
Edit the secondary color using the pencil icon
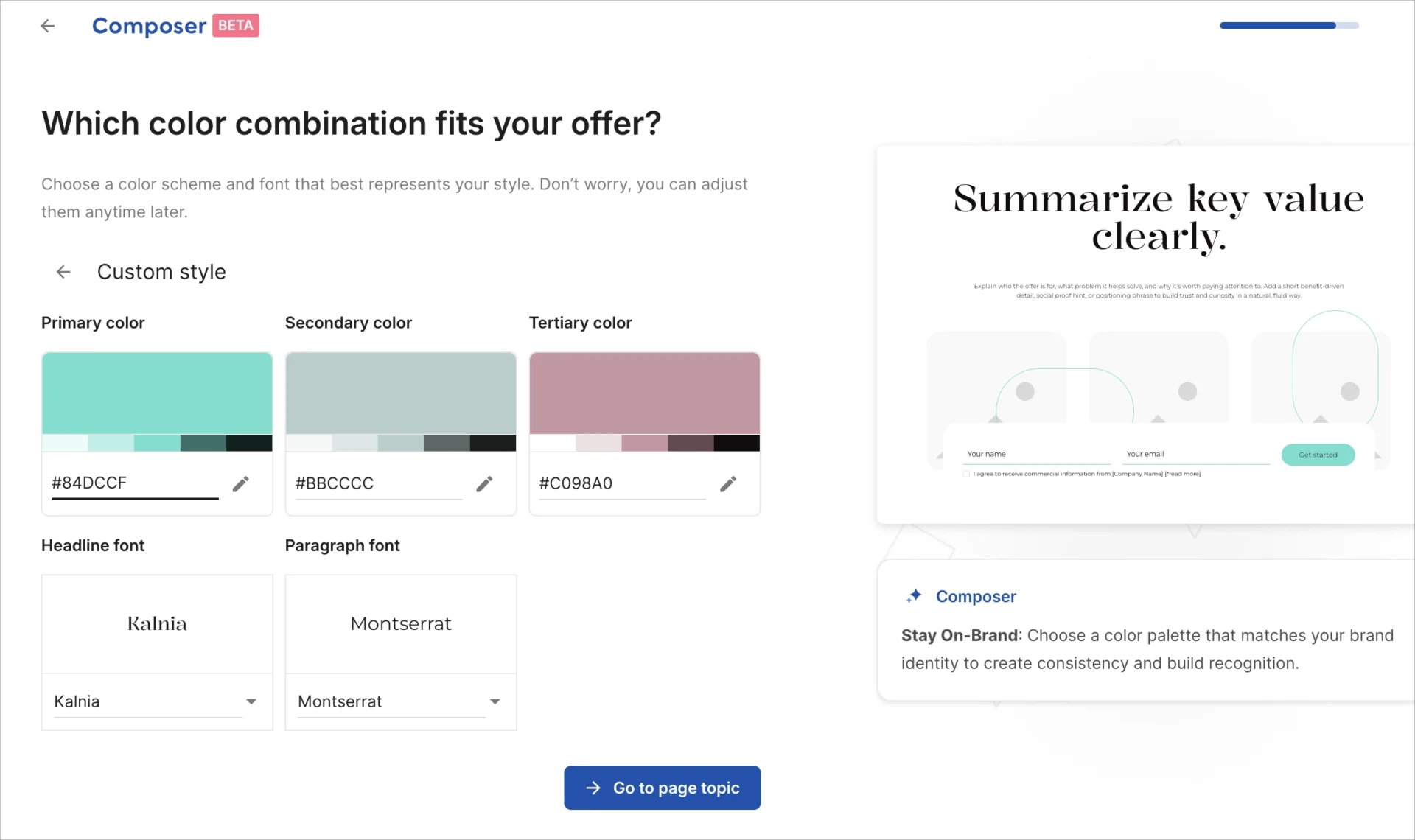click(484, 483)
